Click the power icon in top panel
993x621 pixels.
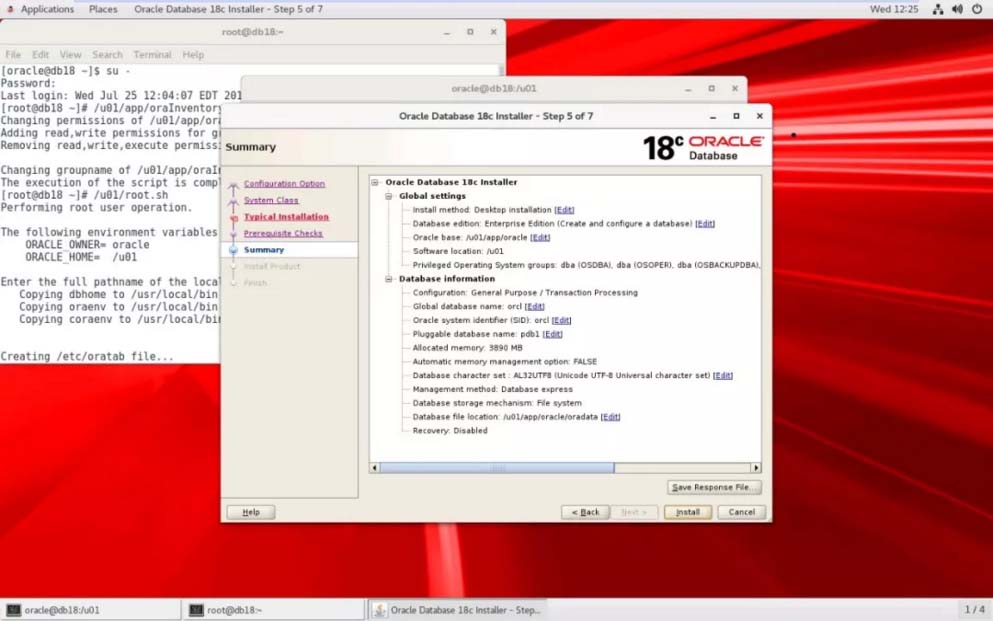976,9
